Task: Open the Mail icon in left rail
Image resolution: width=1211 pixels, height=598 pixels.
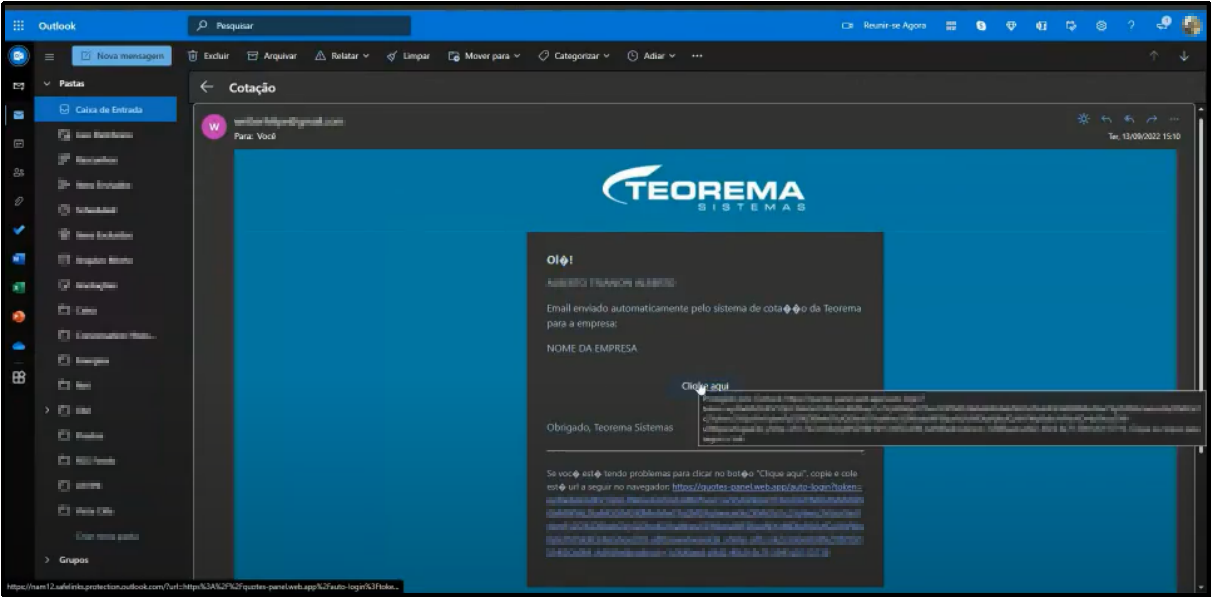Action: 17,115
